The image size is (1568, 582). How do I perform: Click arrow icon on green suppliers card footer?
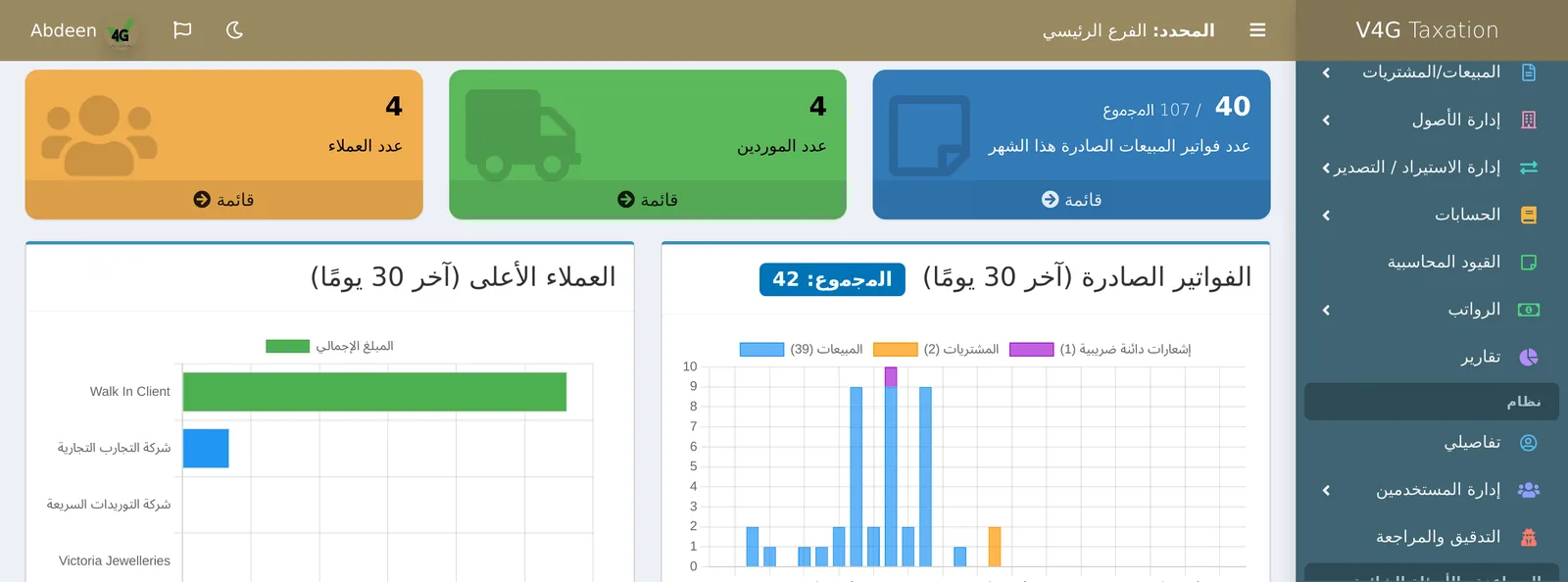pos(625,199)
